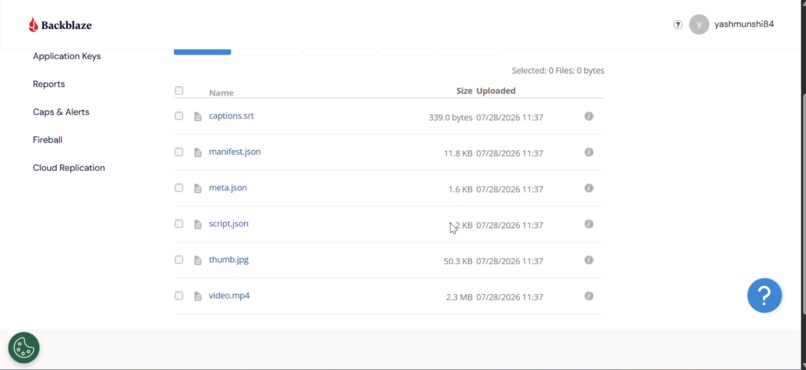View info icon for thumb.jpg

click(x=589, y=260)
